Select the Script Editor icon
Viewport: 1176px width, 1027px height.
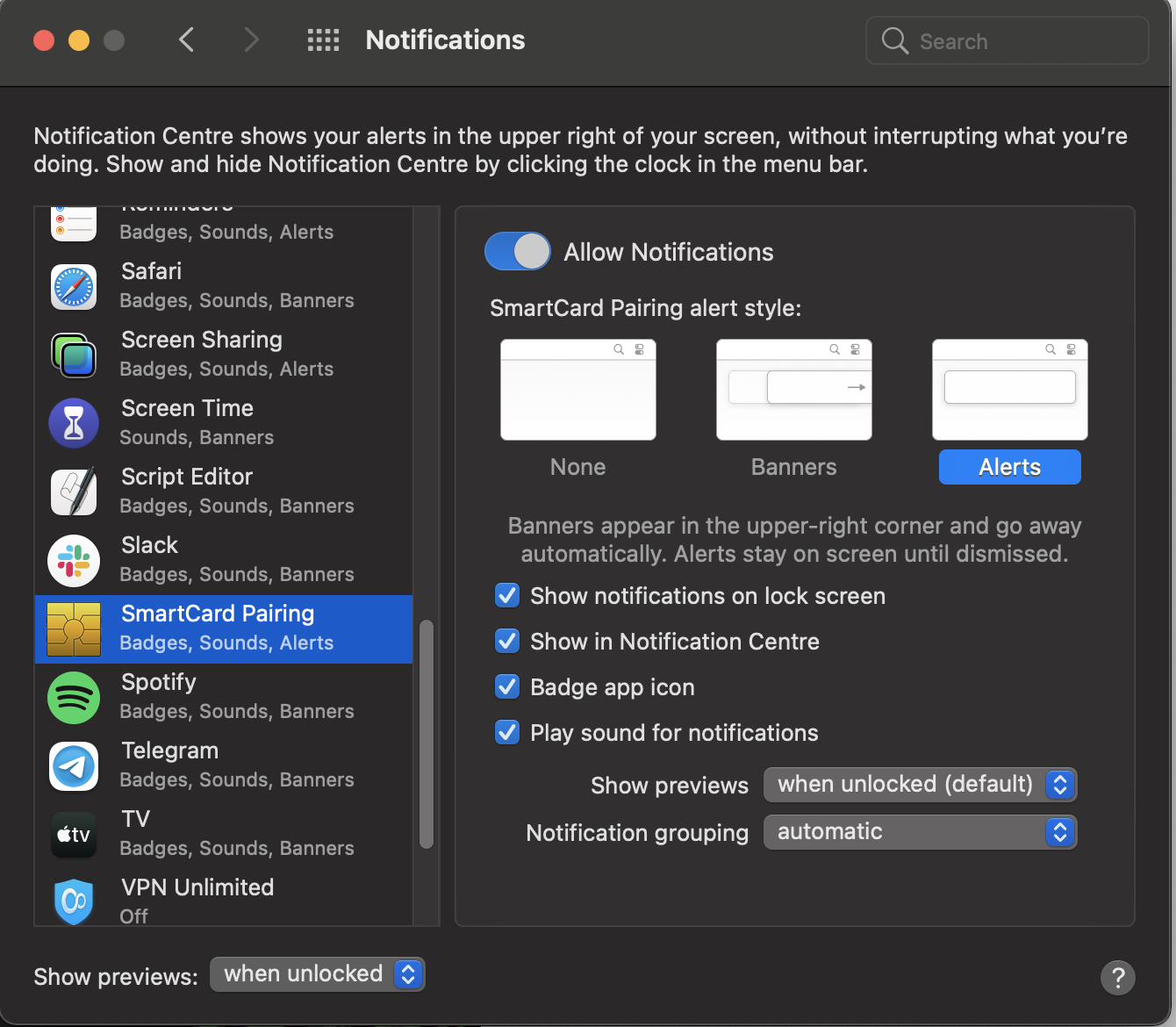pos(74,492)
